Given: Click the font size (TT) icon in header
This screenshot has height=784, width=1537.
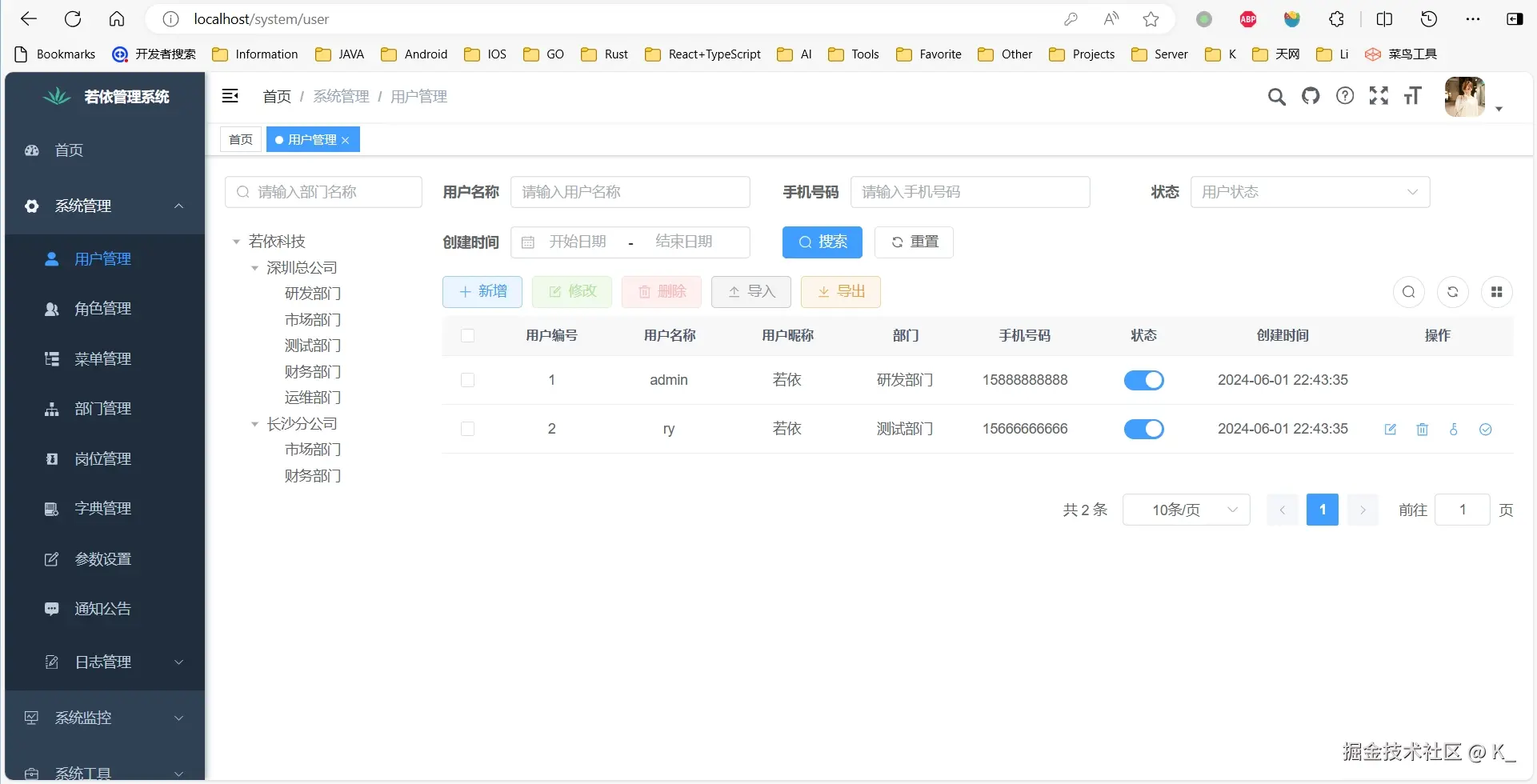Looking at the screenshot, I should (x=1412, y=96).
